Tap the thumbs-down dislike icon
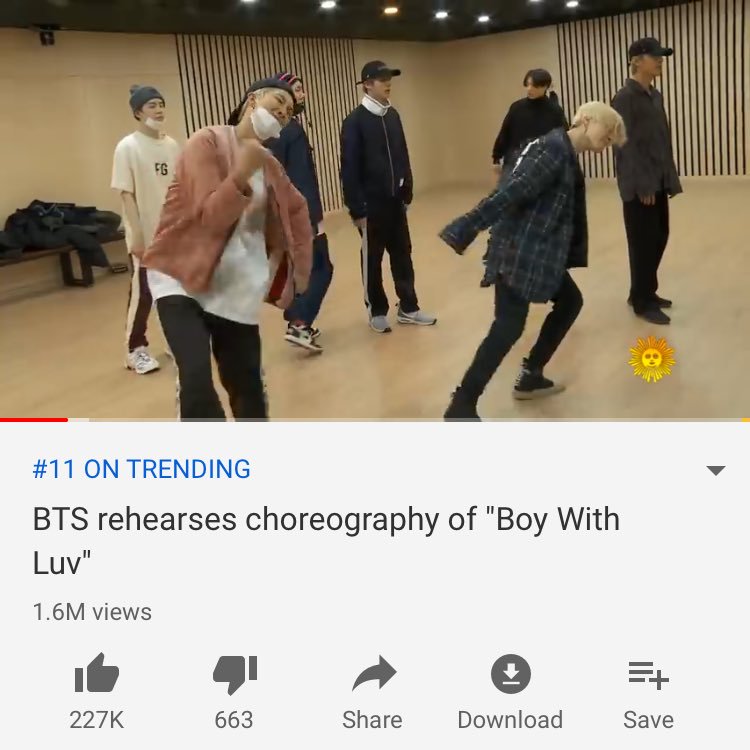The width and height of the screenshot is (750, 750). tap(235, 674)
